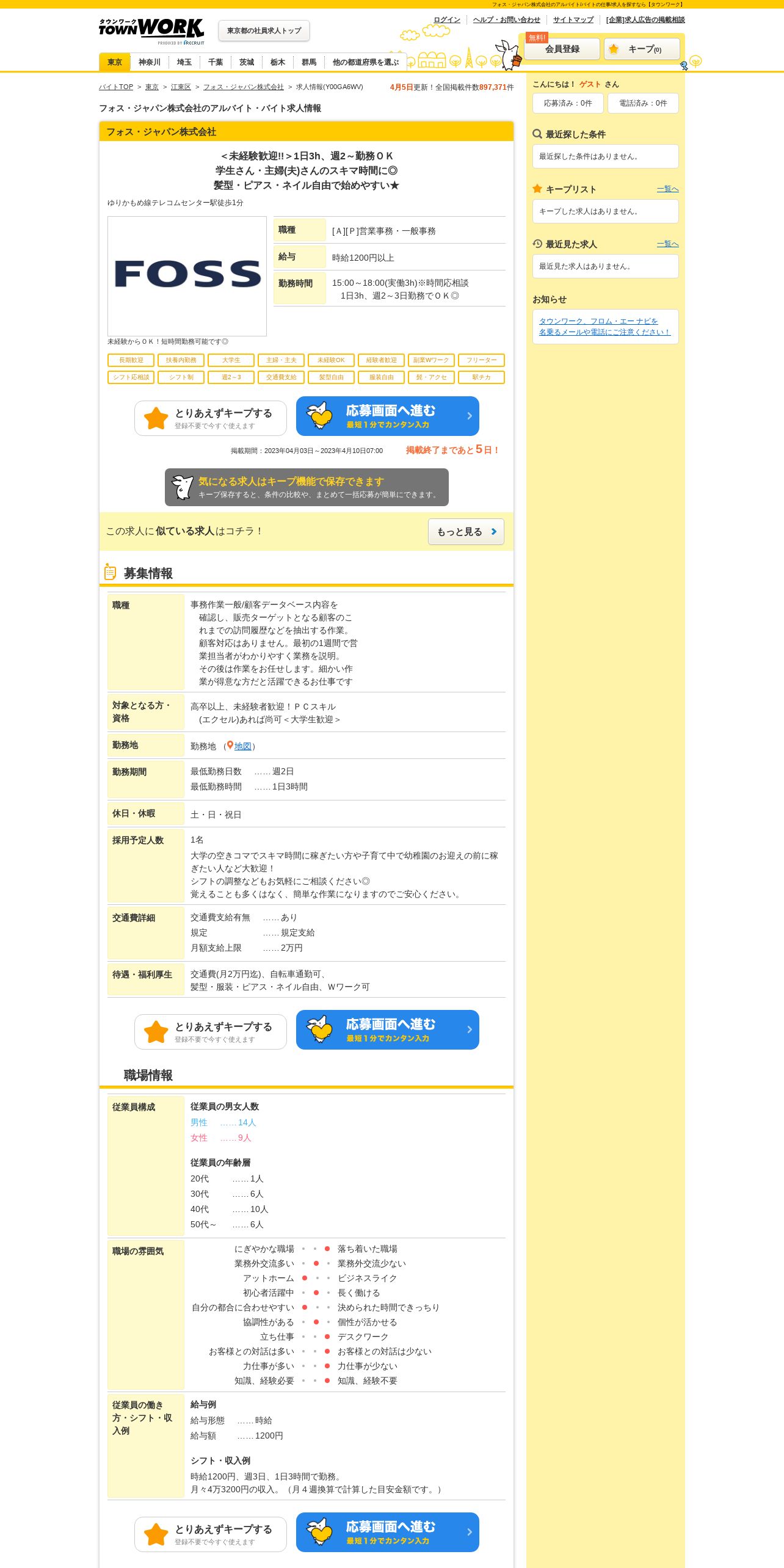
Task: Click the map pin icon beside 地図
Action: (x=230, y=746)
